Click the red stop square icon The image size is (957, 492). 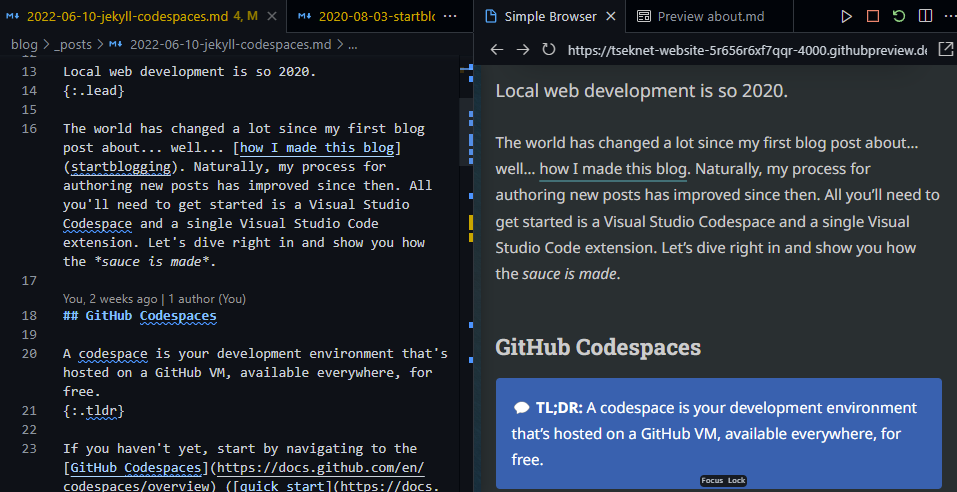coord(873,17)
